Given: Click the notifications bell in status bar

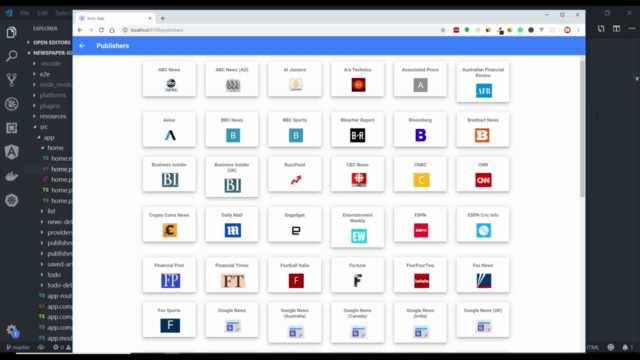Looking at the screenshot, I should [625, 347].
